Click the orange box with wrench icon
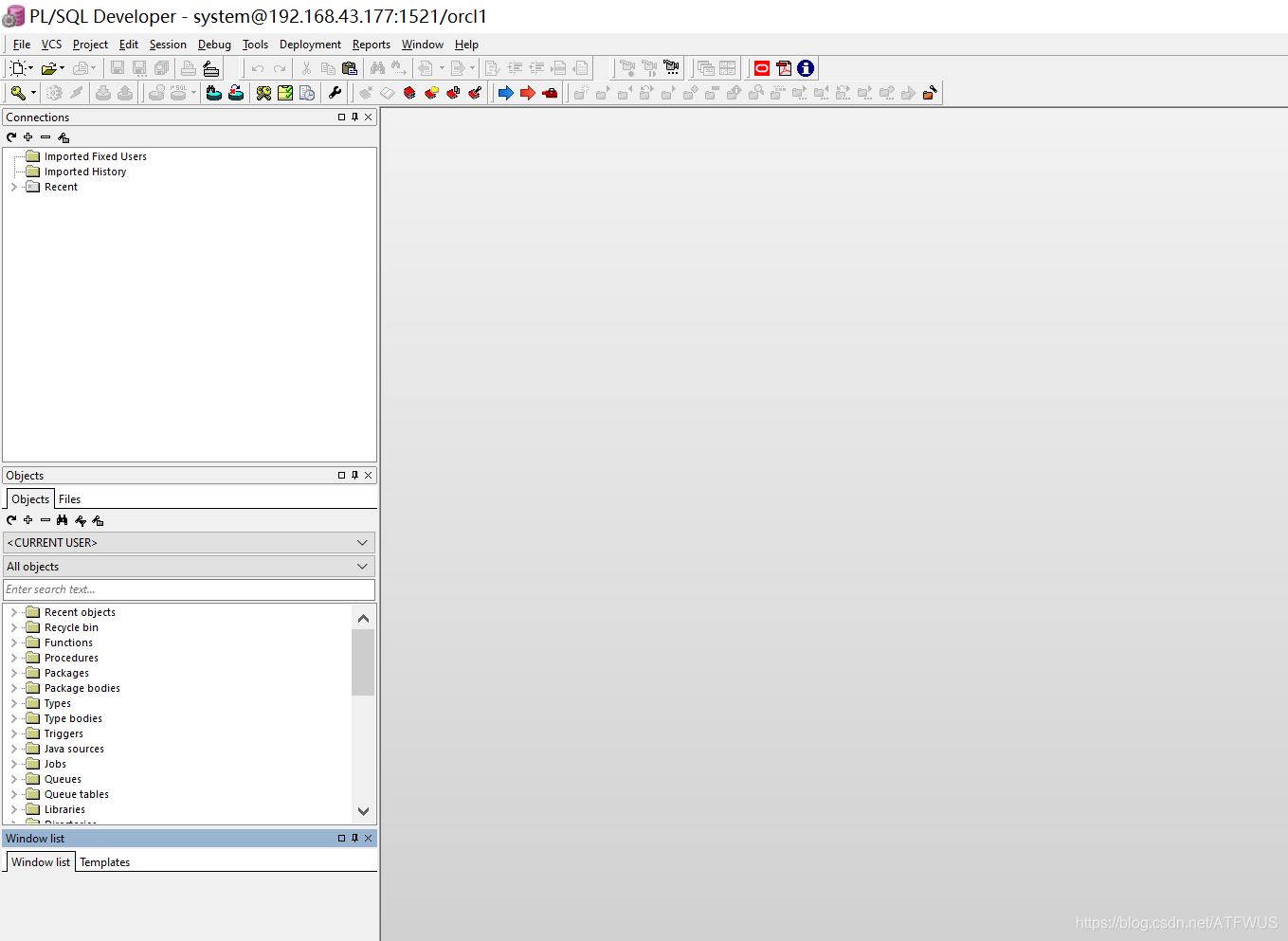Screen dimensions: 1288x941 tap(930, 93)
